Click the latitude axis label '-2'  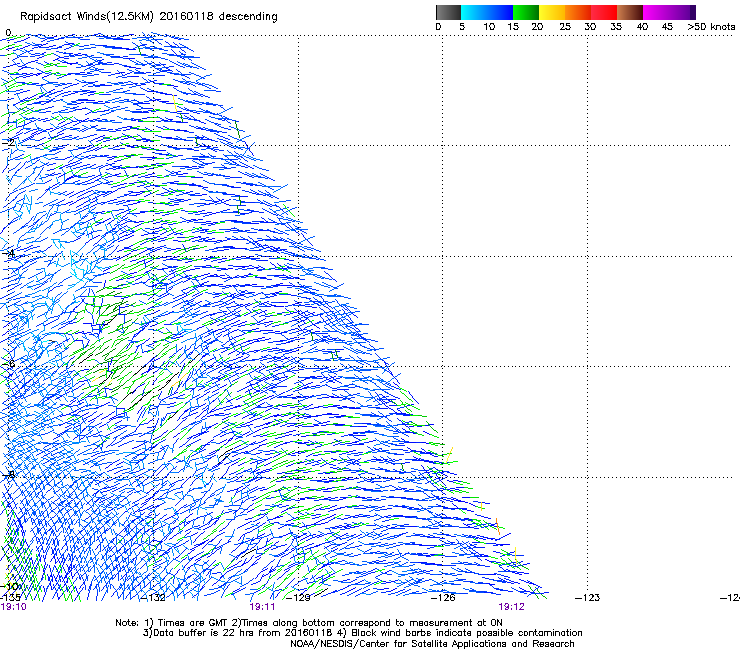tap(8, 142)
